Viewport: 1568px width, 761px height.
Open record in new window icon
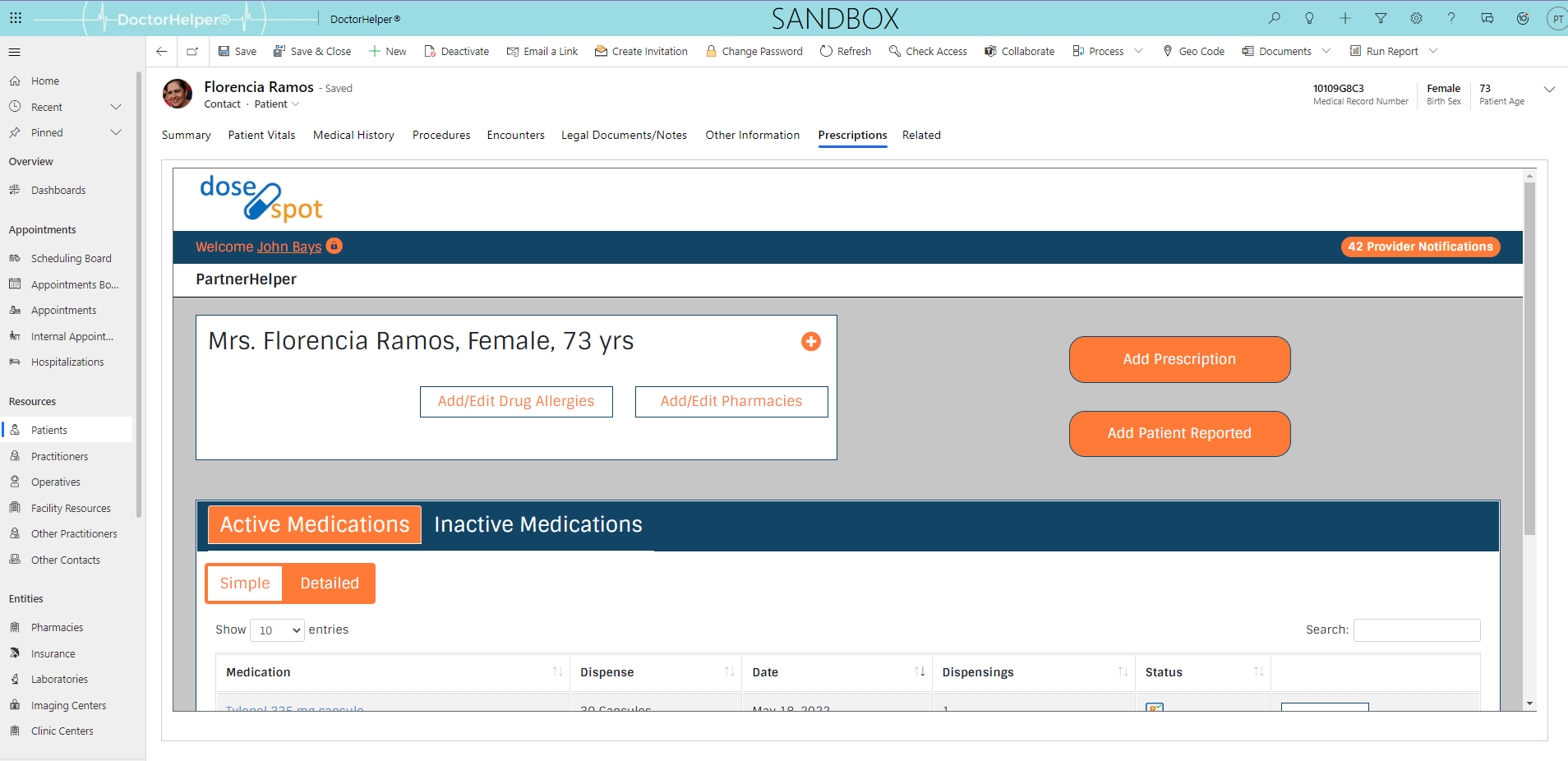pyautogui.click(x=192, y=51)
